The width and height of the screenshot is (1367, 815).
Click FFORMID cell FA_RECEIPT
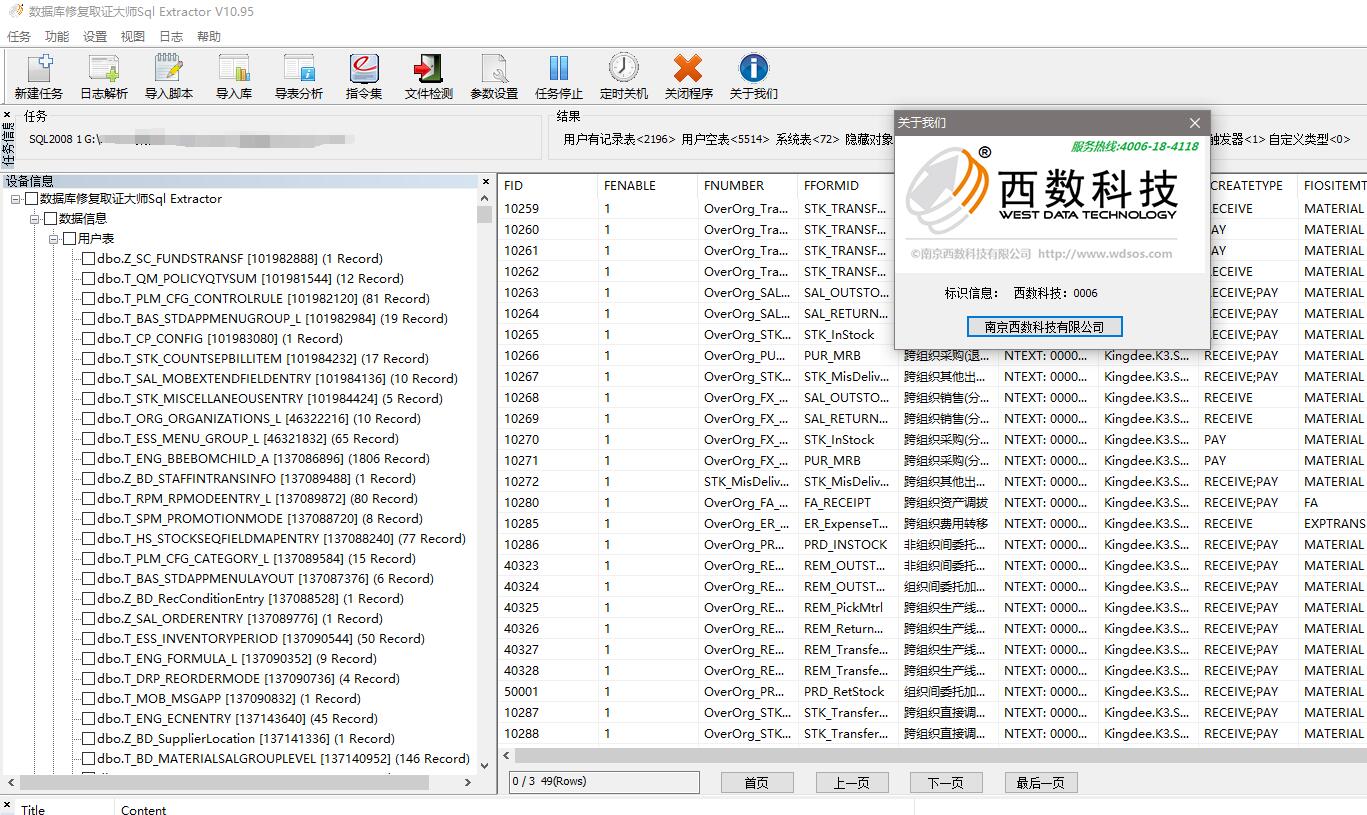(837, 503)
